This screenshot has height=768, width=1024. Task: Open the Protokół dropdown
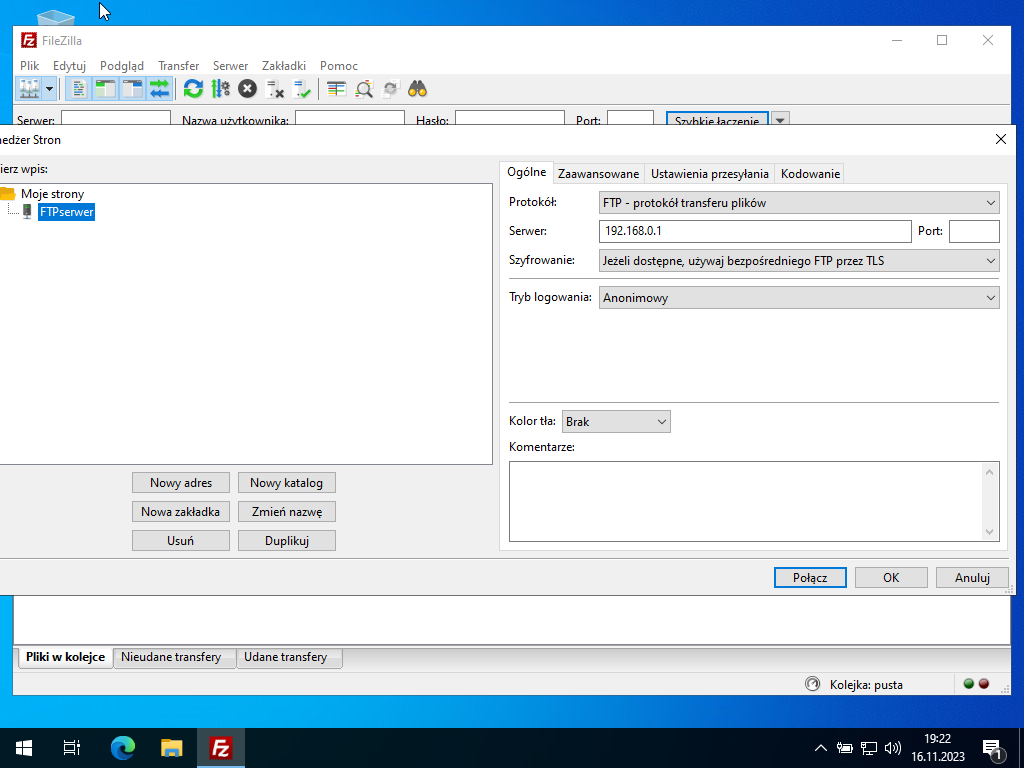pyautogui.click(x=799, y=202)
